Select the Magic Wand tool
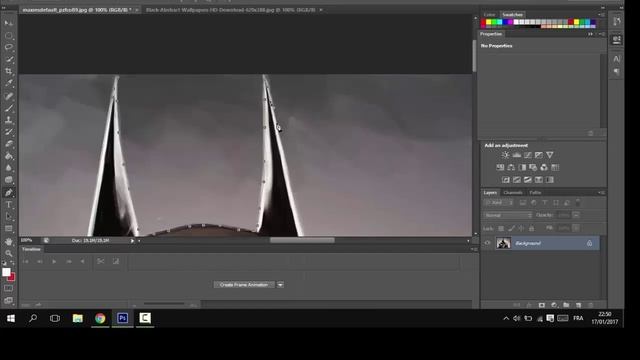Image resolution: width=640 pixels, height=360 pixels. tap(9, 59)
